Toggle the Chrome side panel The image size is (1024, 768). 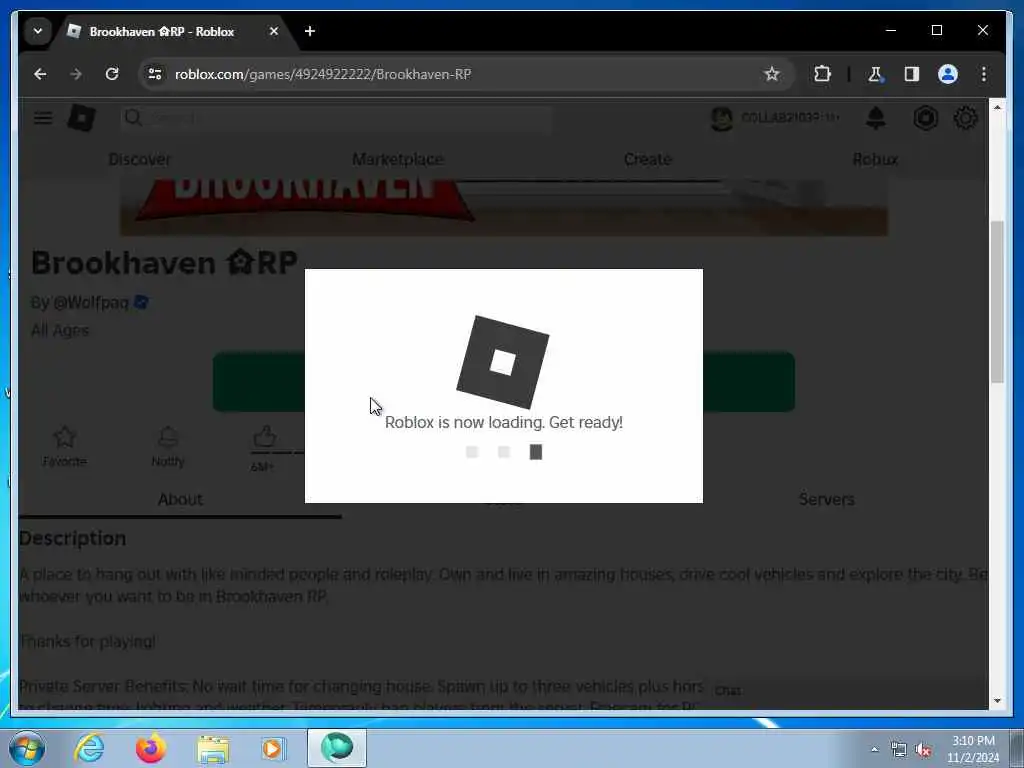click(x=912, y=74)
